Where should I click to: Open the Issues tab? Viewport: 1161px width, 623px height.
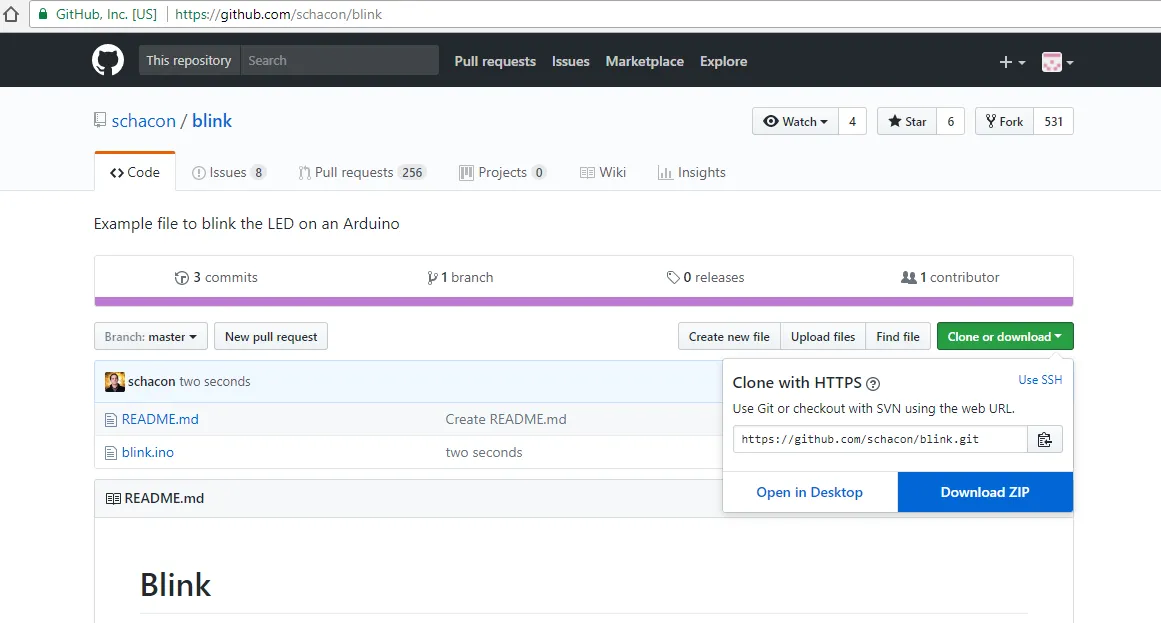click(x=228, y=173)
